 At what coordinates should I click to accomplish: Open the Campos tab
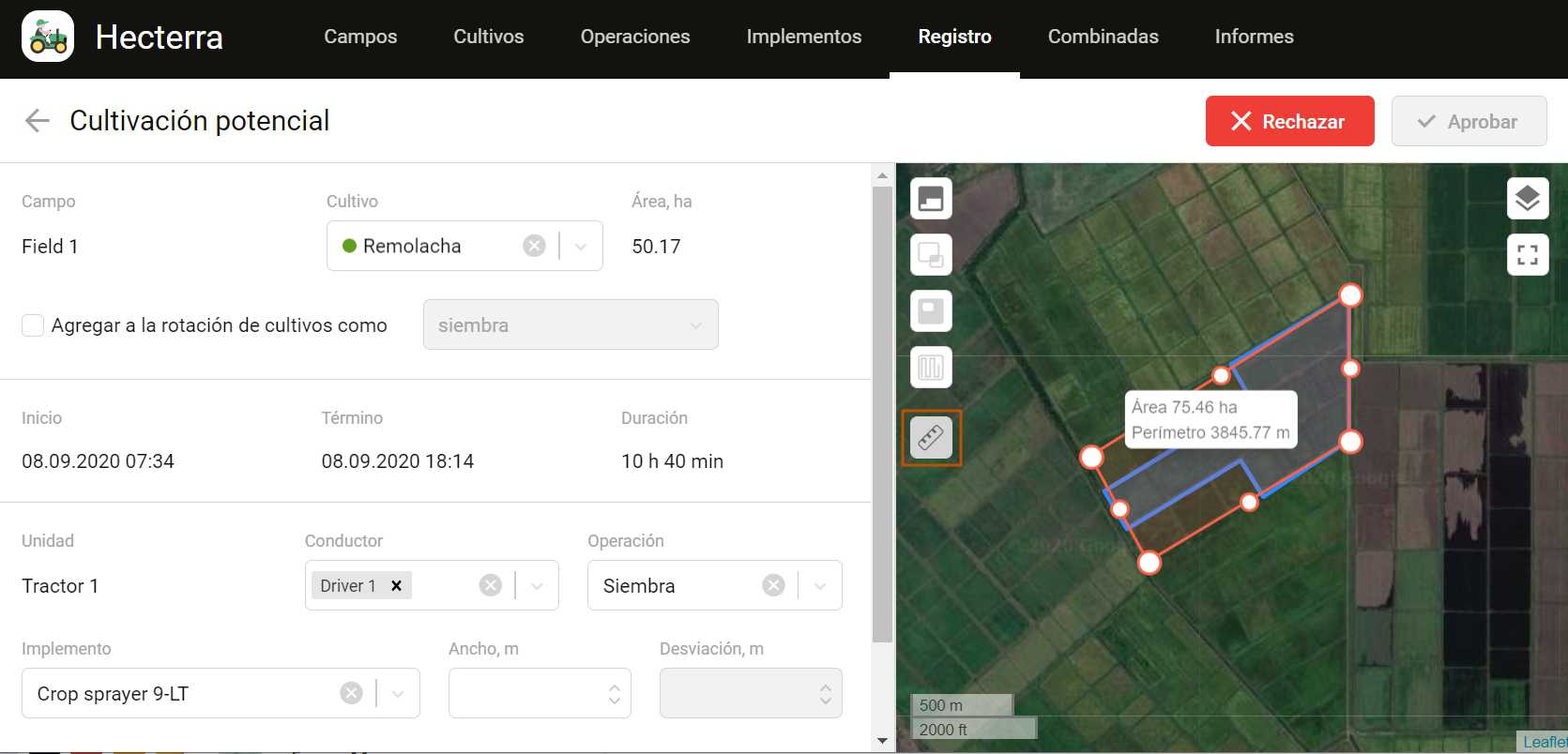360,37
